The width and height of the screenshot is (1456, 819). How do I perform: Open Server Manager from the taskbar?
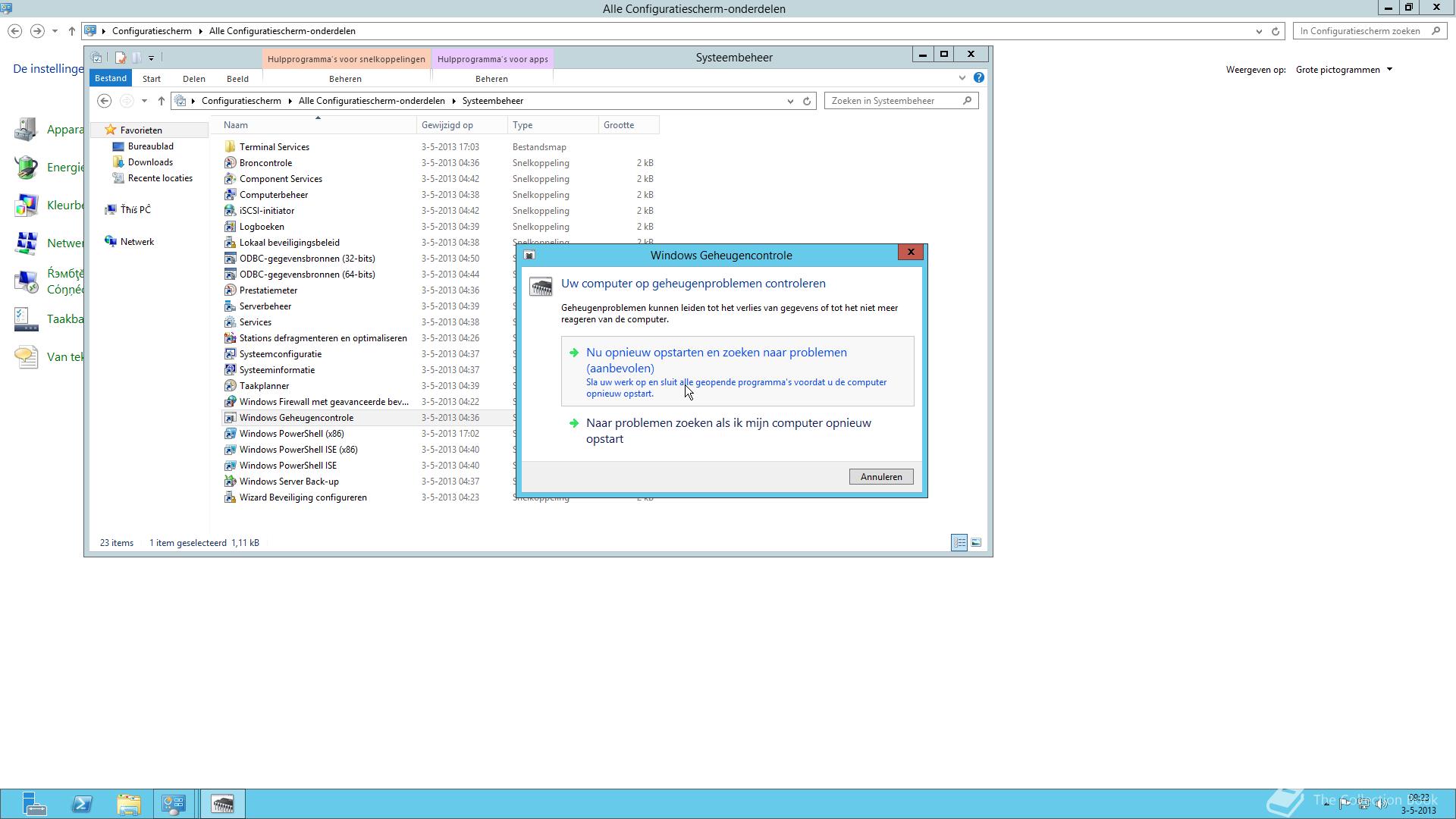[x=34, y=804]
